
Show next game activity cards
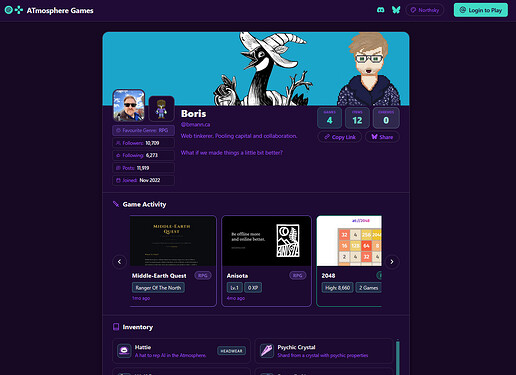(x=392, y=262)
